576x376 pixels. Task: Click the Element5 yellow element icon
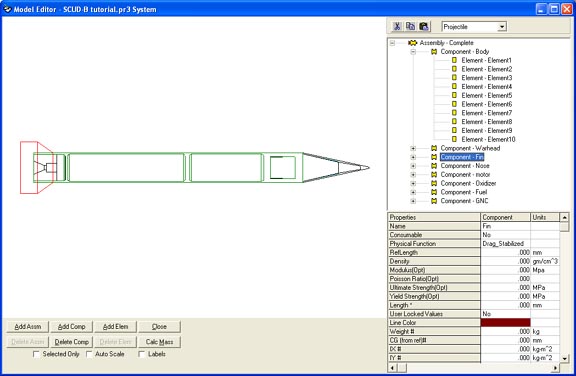point(454,95)
